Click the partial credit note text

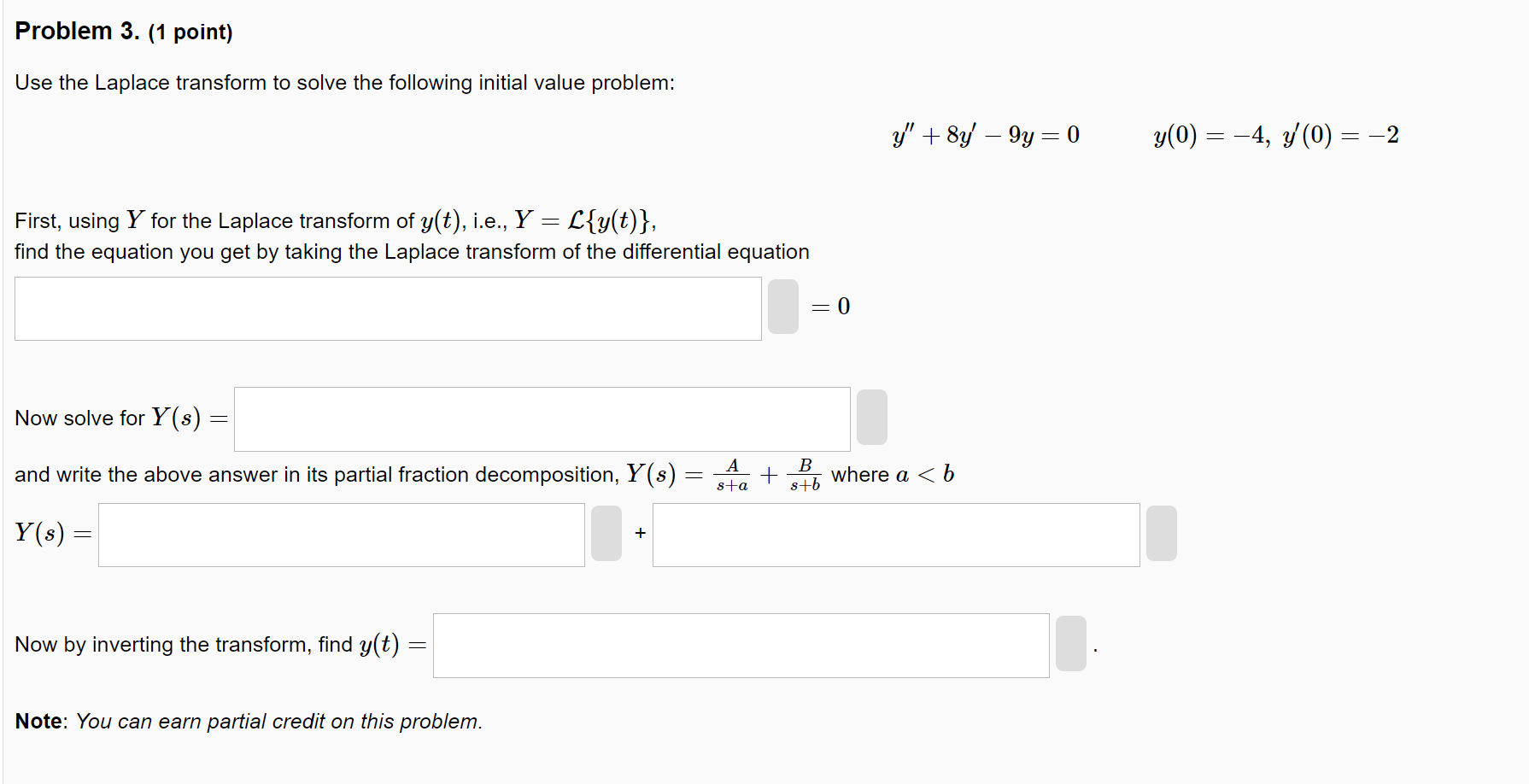249,722
